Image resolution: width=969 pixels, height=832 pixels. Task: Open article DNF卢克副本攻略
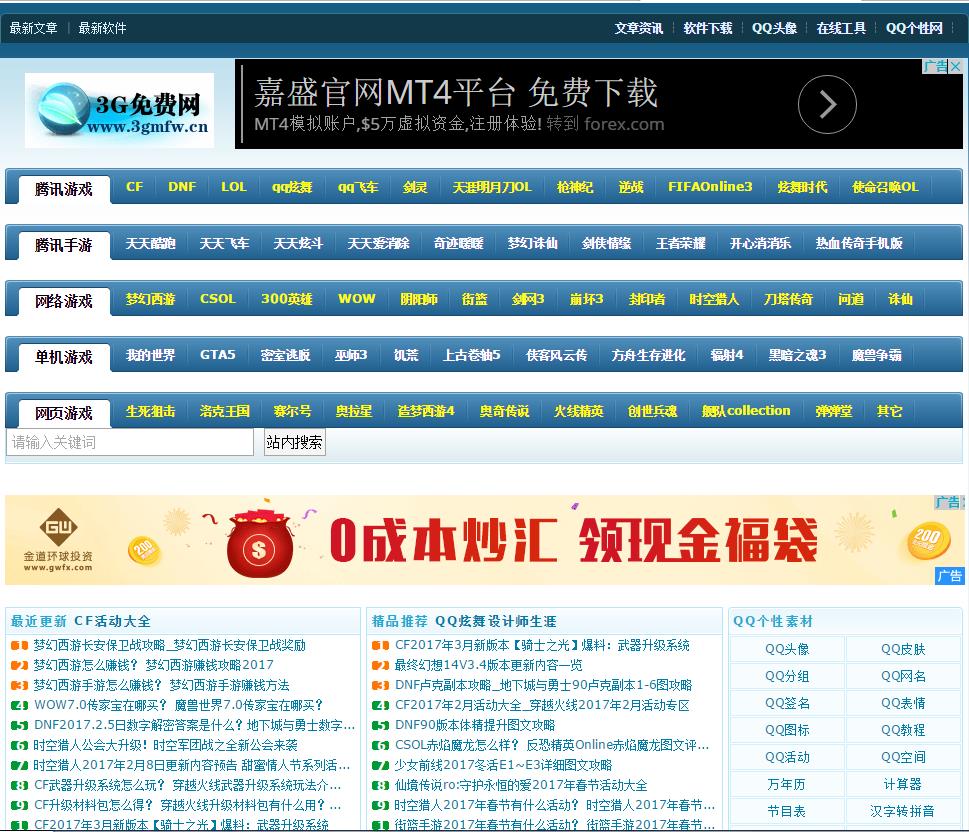pos(543,686)
